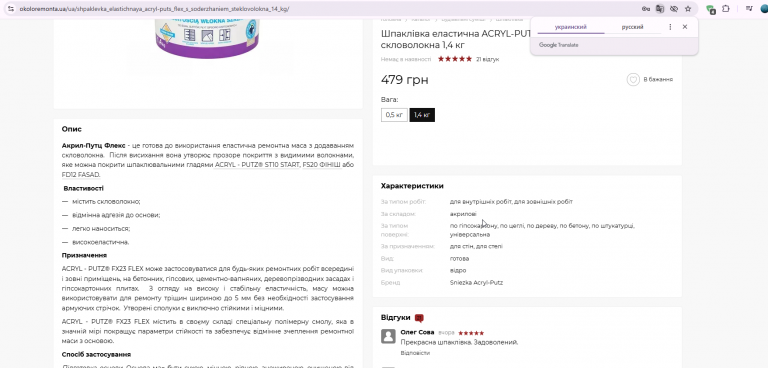Click the 'Властивості' heading

pos(83,189)
